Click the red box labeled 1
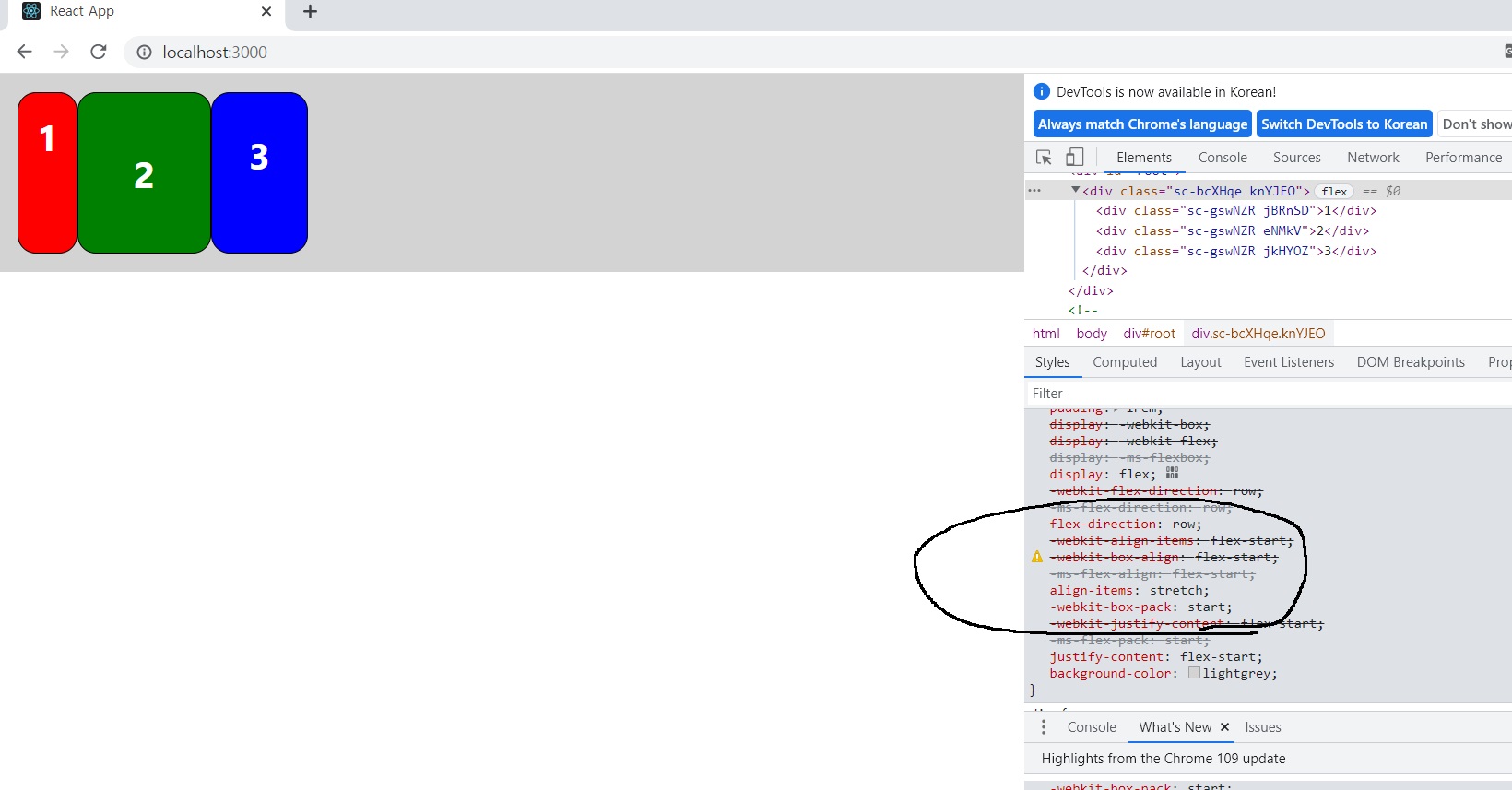Image resolution: width=1512 pixels, height=790 pixels. (x=47, y=172)
